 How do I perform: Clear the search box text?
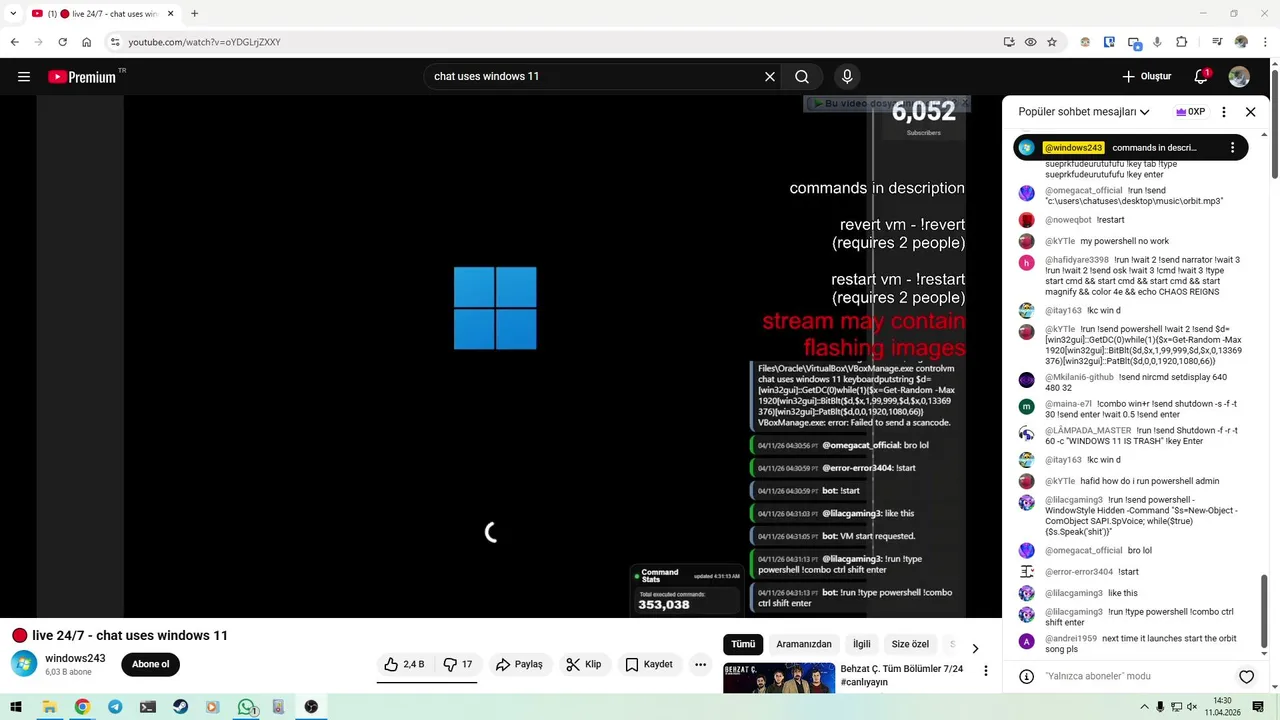770,77
